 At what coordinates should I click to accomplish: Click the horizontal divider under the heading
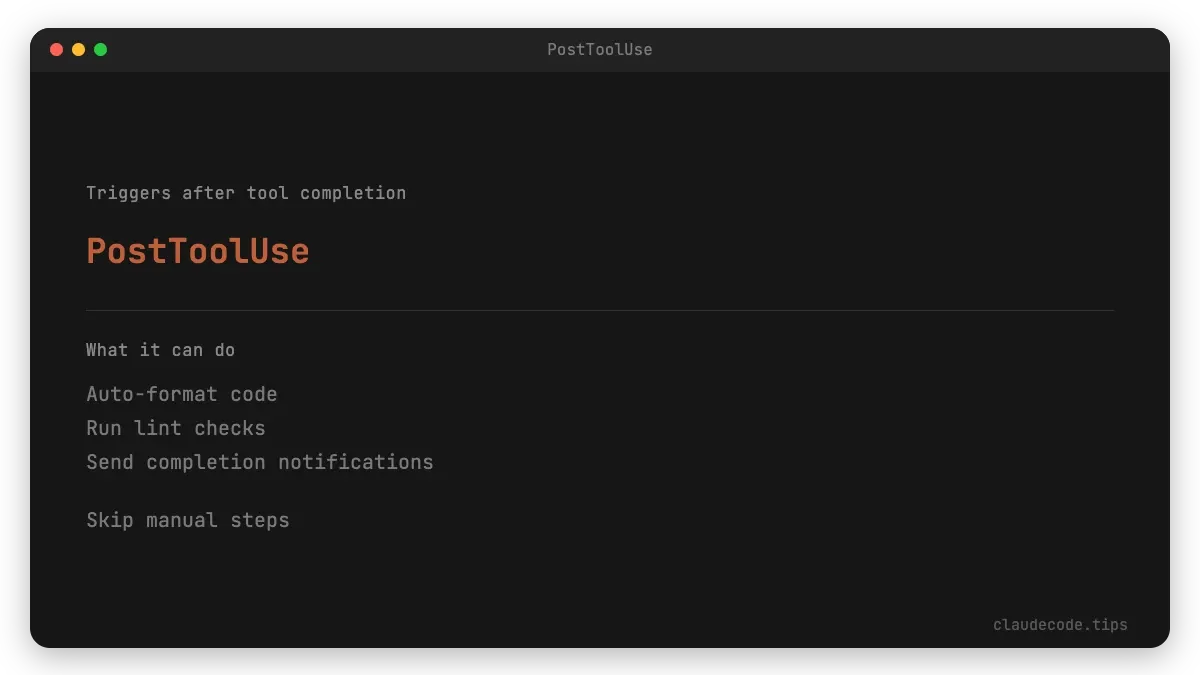click(x=600, y=311)
